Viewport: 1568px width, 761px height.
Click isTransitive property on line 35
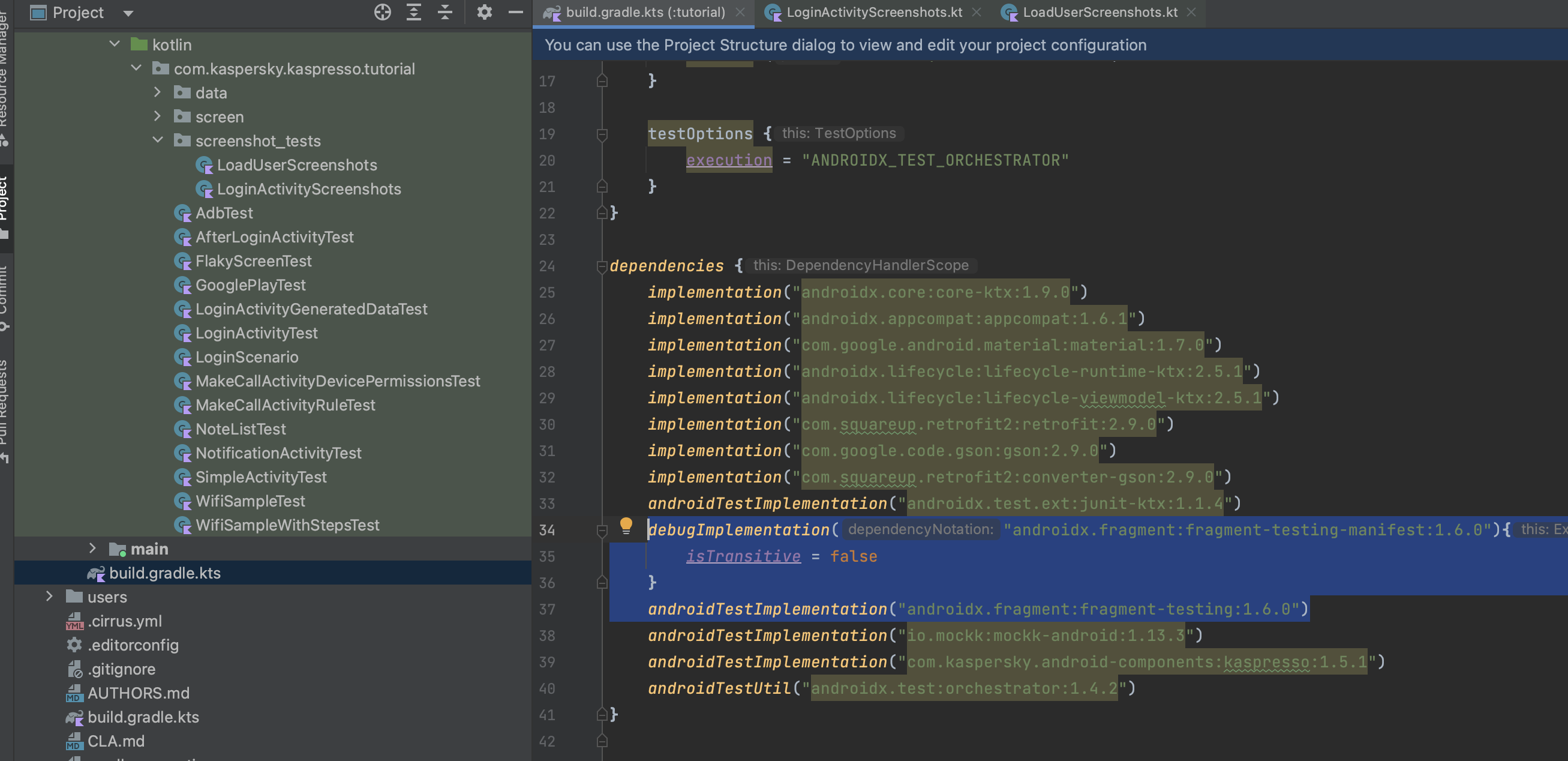point(743,556)
